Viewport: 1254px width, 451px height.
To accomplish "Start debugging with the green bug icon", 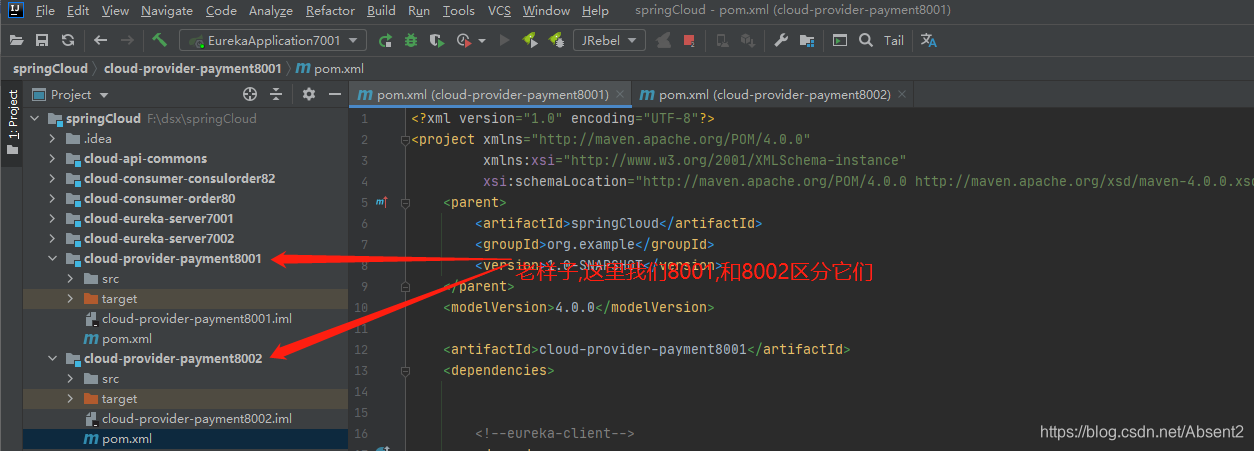I will coord(411,40).
